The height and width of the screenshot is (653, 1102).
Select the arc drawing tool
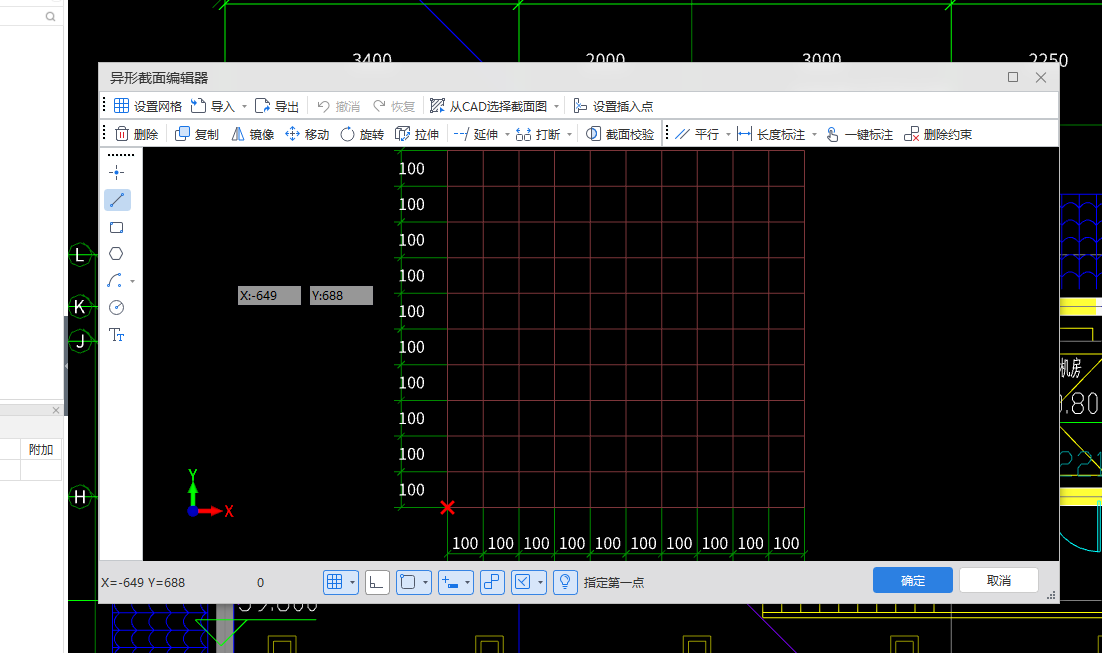point(115,280)
